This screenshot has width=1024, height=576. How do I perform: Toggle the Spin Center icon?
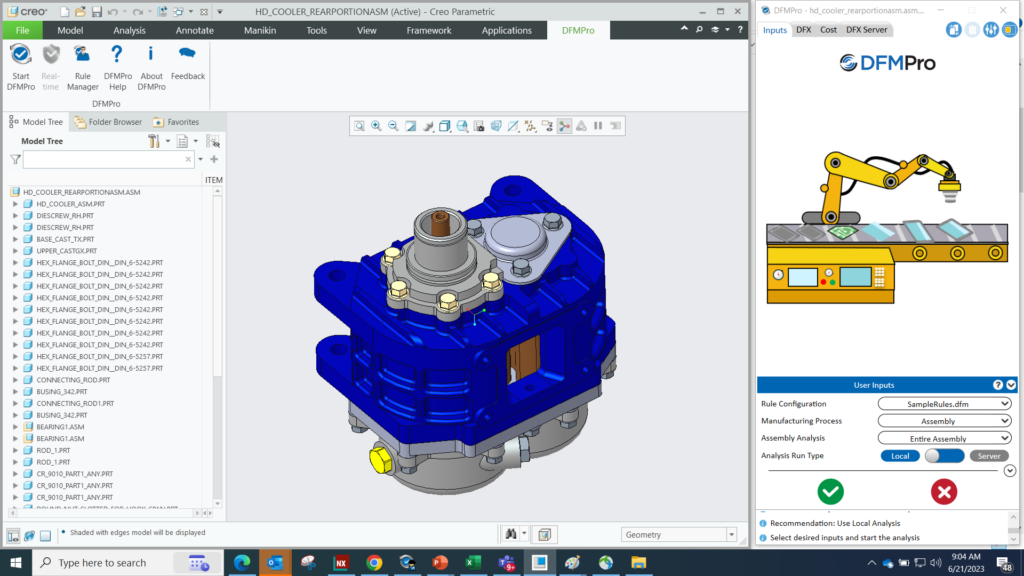[564, 126]
